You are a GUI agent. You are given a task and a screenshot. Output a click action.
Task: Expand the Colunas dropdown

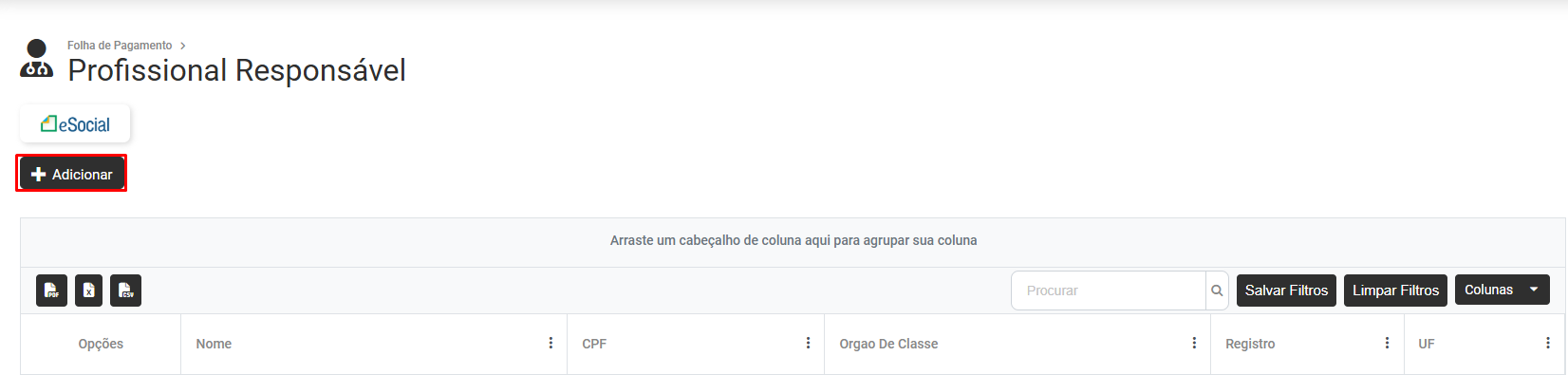point(1502,290)
